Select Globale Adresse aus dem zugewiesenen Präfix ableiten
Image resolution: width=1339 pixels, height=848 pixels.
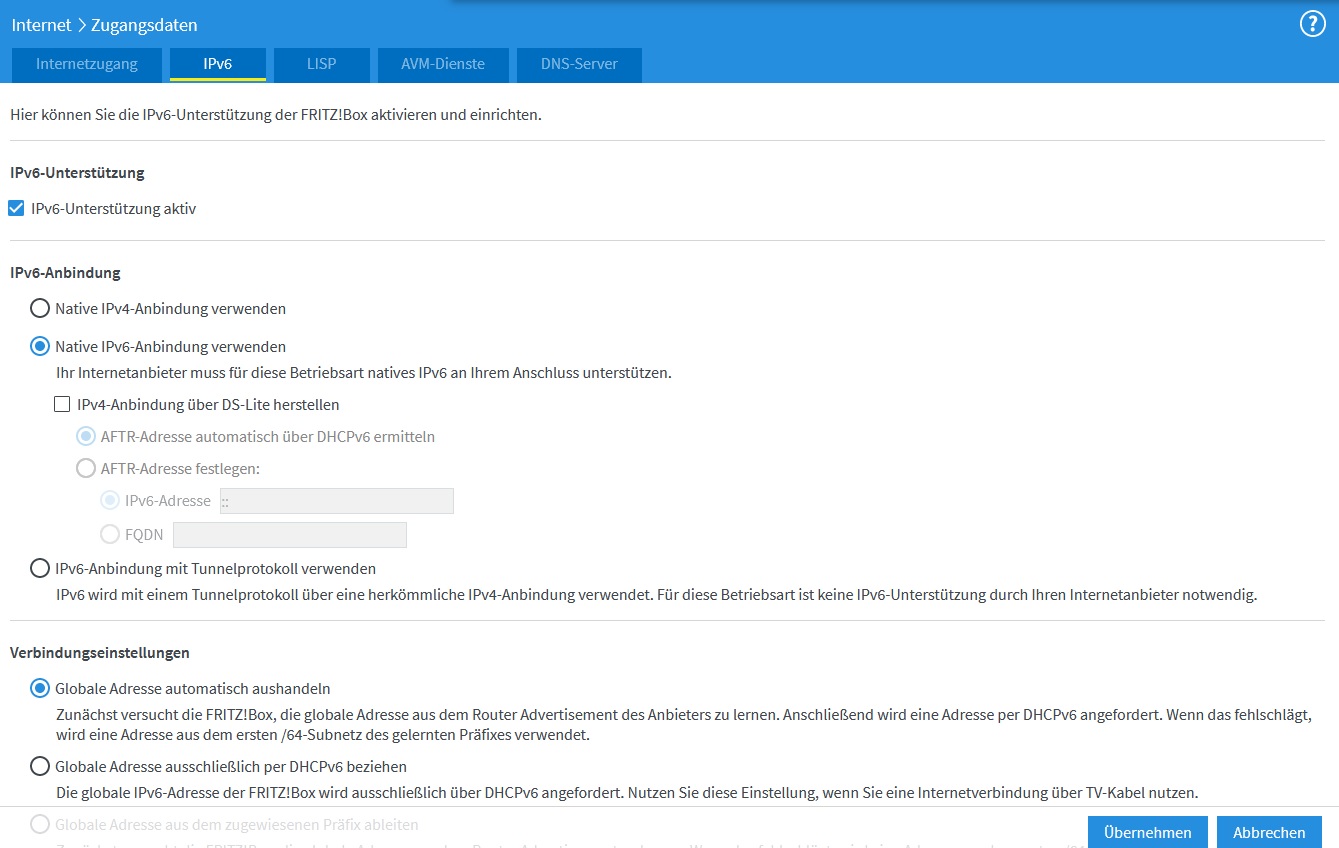pos(40,825)
